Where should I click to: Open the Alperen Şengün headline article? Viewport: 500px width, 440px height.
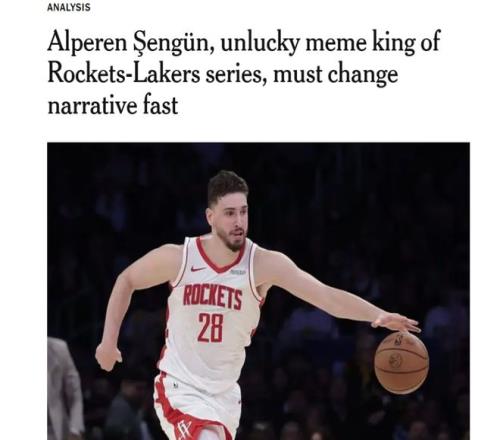click(244, 73)
